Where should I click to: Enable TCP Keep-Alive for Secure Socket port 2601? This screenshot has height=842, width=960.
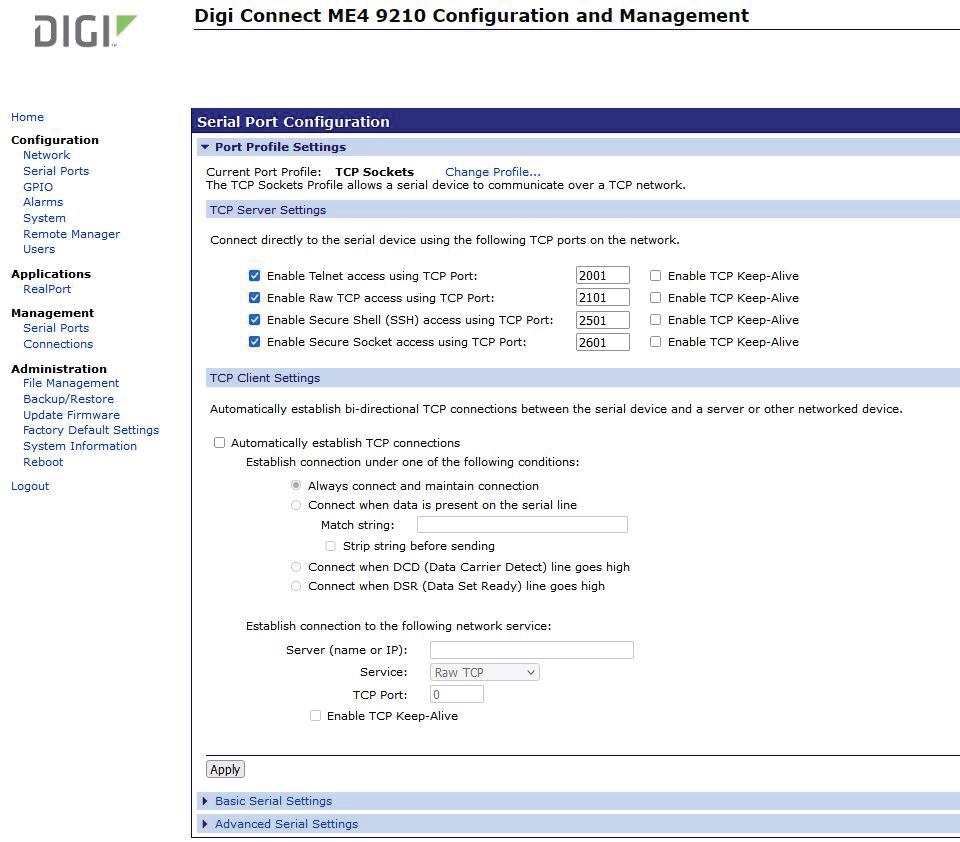point(655,342)
